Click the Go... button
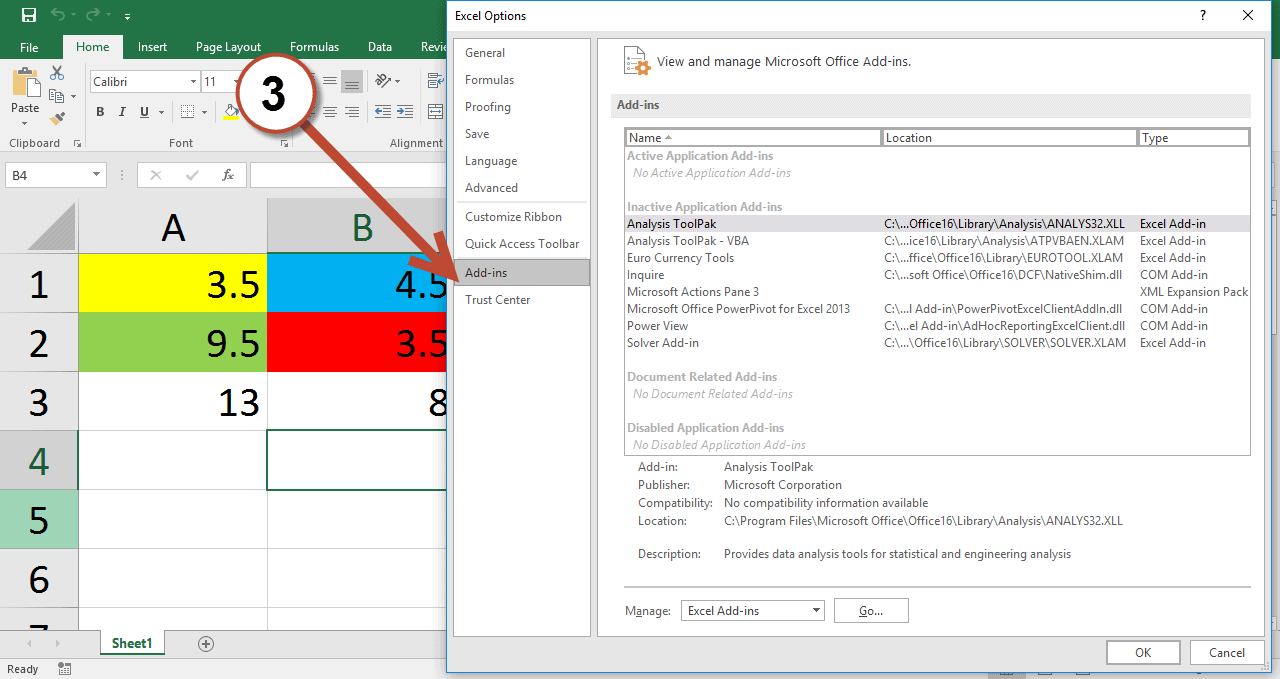 [871, 610]
